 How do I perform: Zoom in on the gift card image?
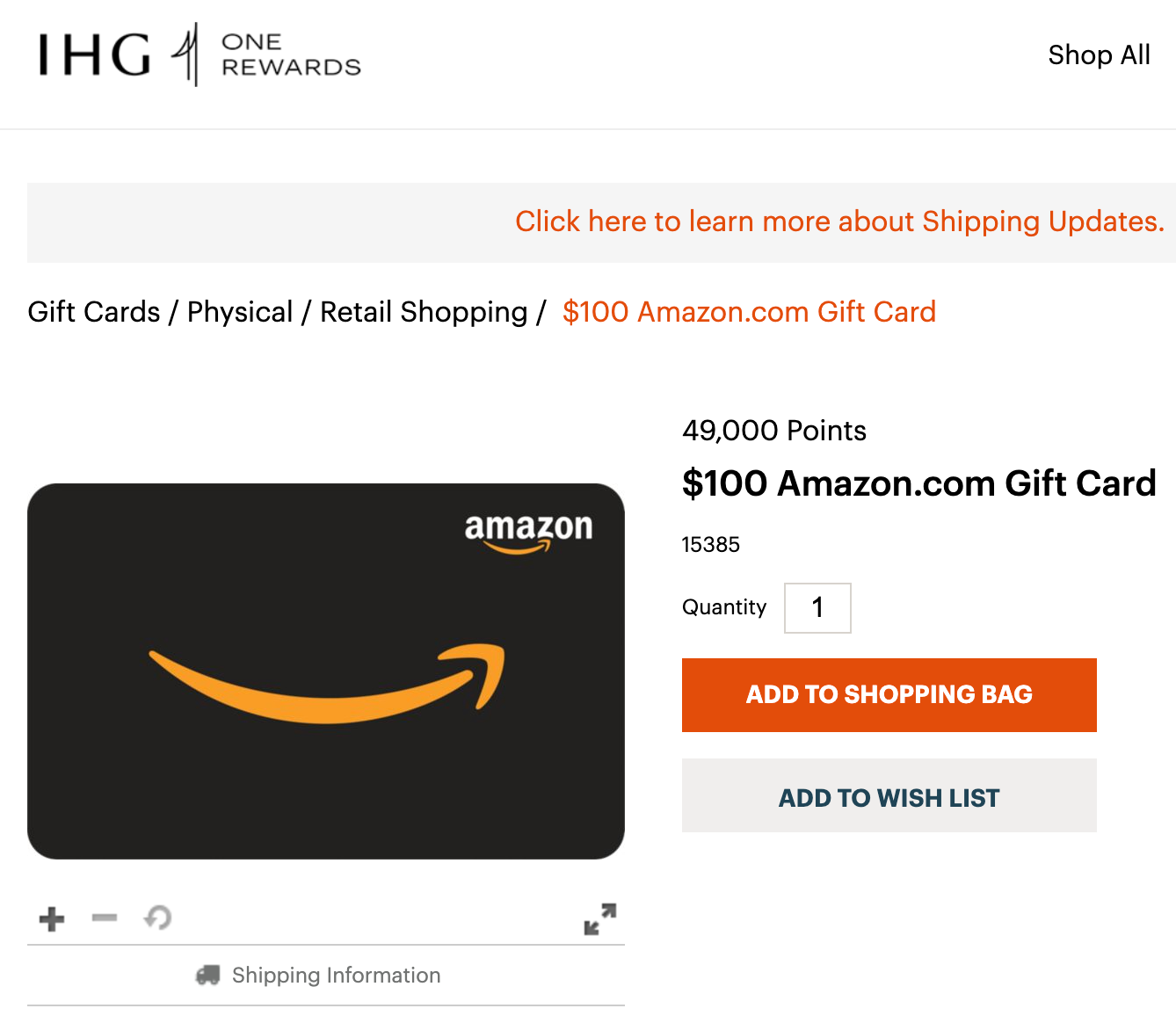pyautogui.click(x=51, y=919)
